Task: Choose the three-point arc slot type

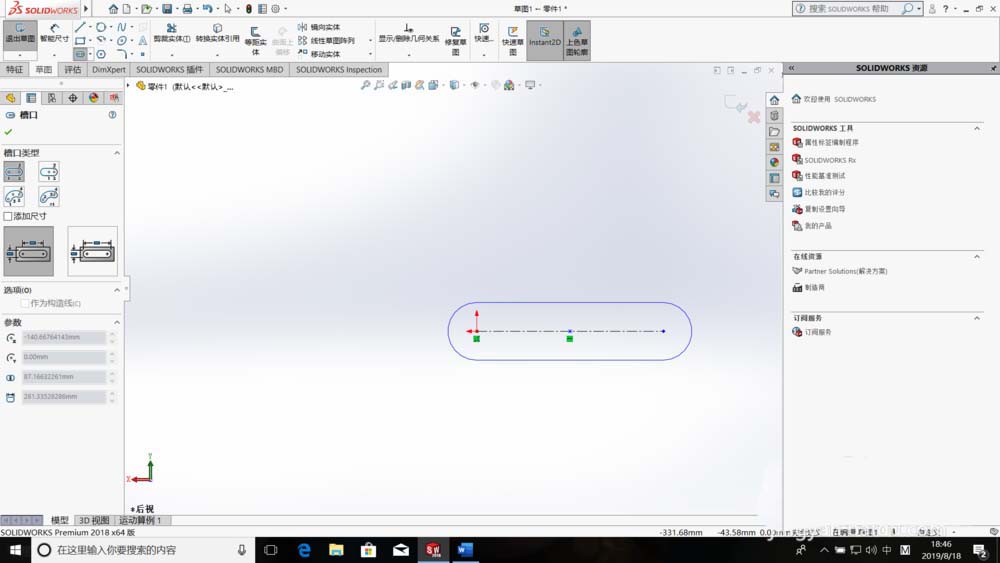Action: coord(14,196)
